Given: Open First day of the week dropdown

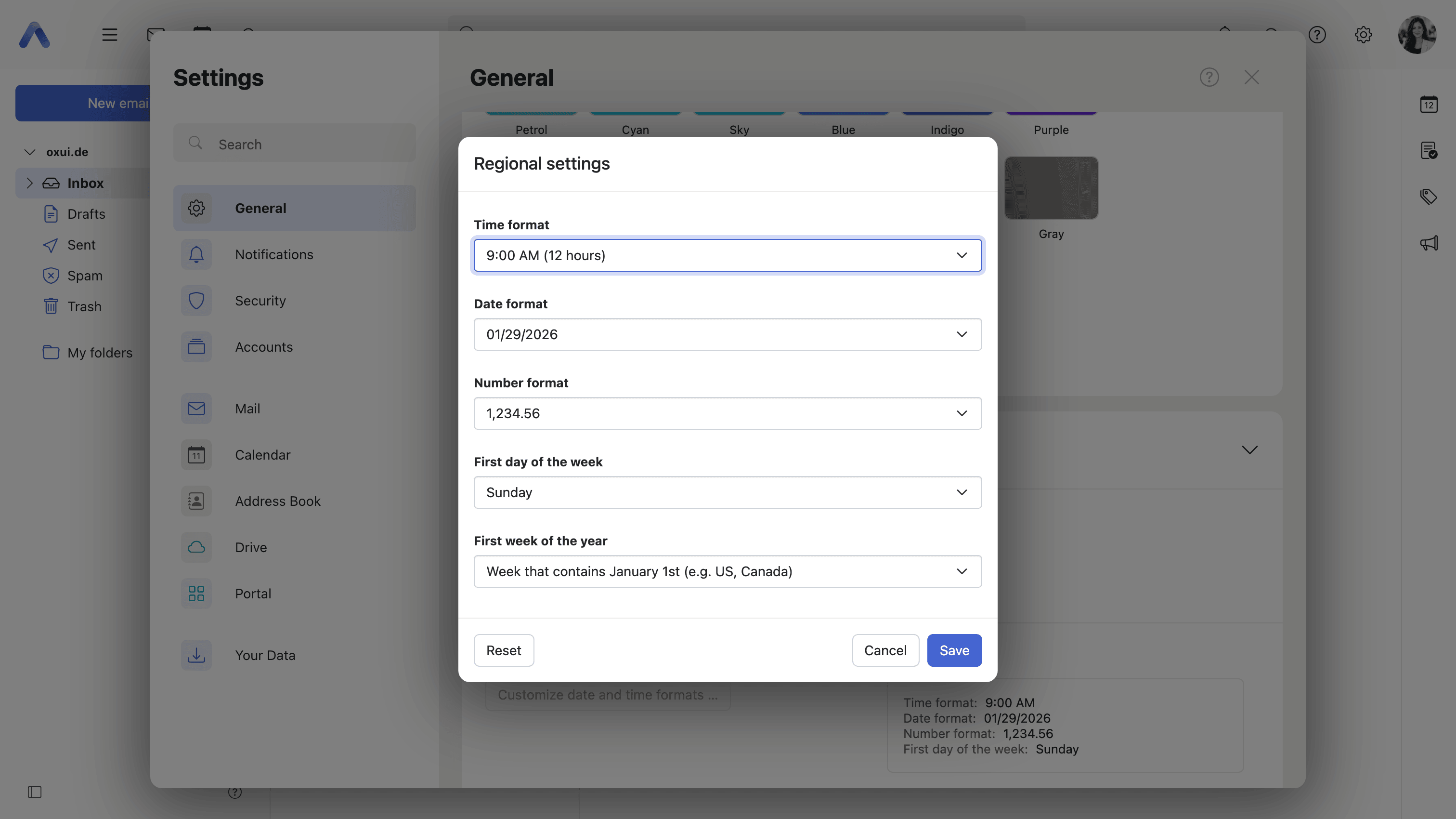Looking at the screenshot, I should click(x=728, y=492).
